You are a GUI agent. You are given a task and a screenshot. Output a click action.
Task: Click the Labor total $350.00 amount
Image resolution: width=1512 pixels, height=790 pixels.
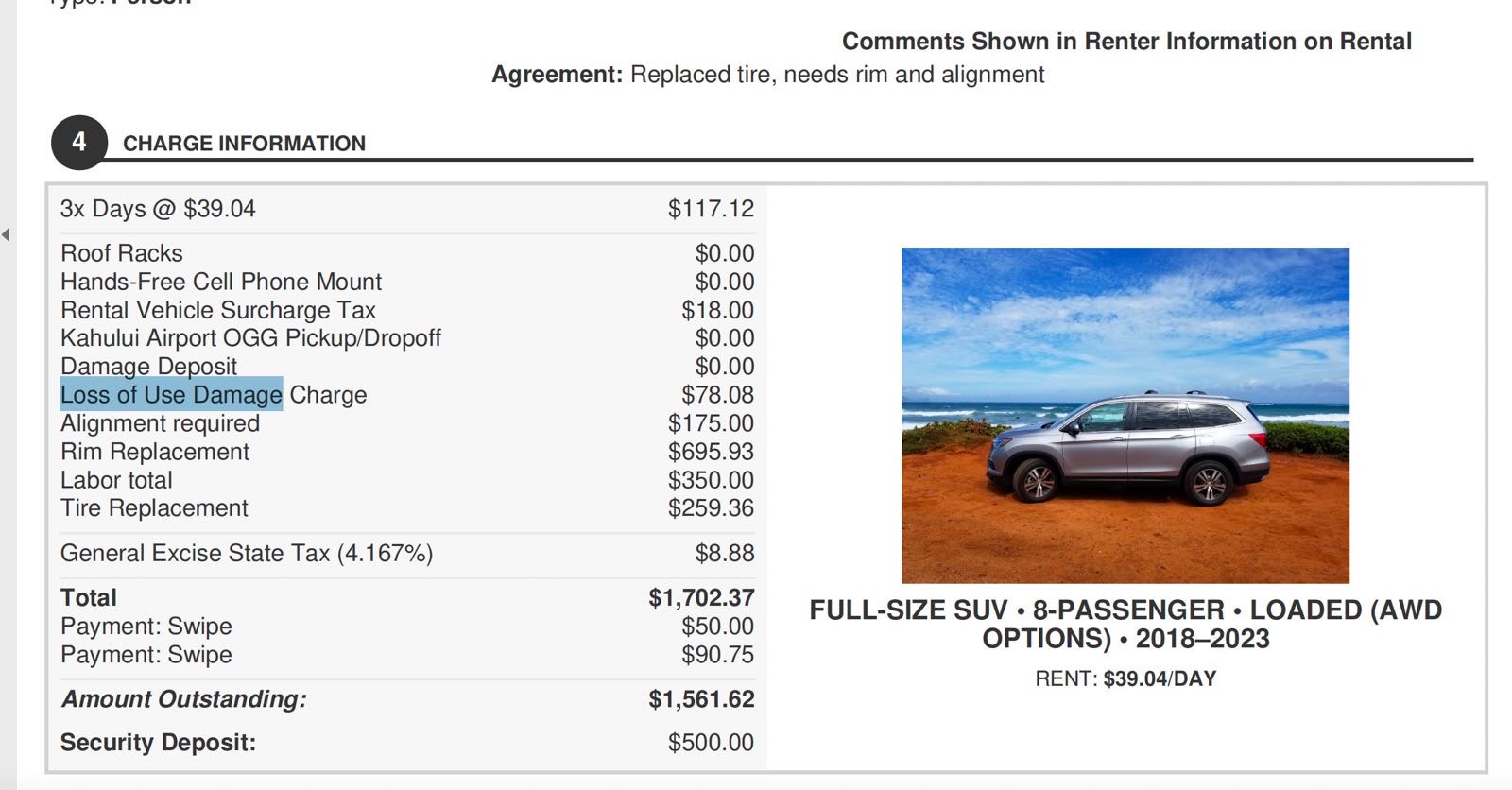coord(711,480)
